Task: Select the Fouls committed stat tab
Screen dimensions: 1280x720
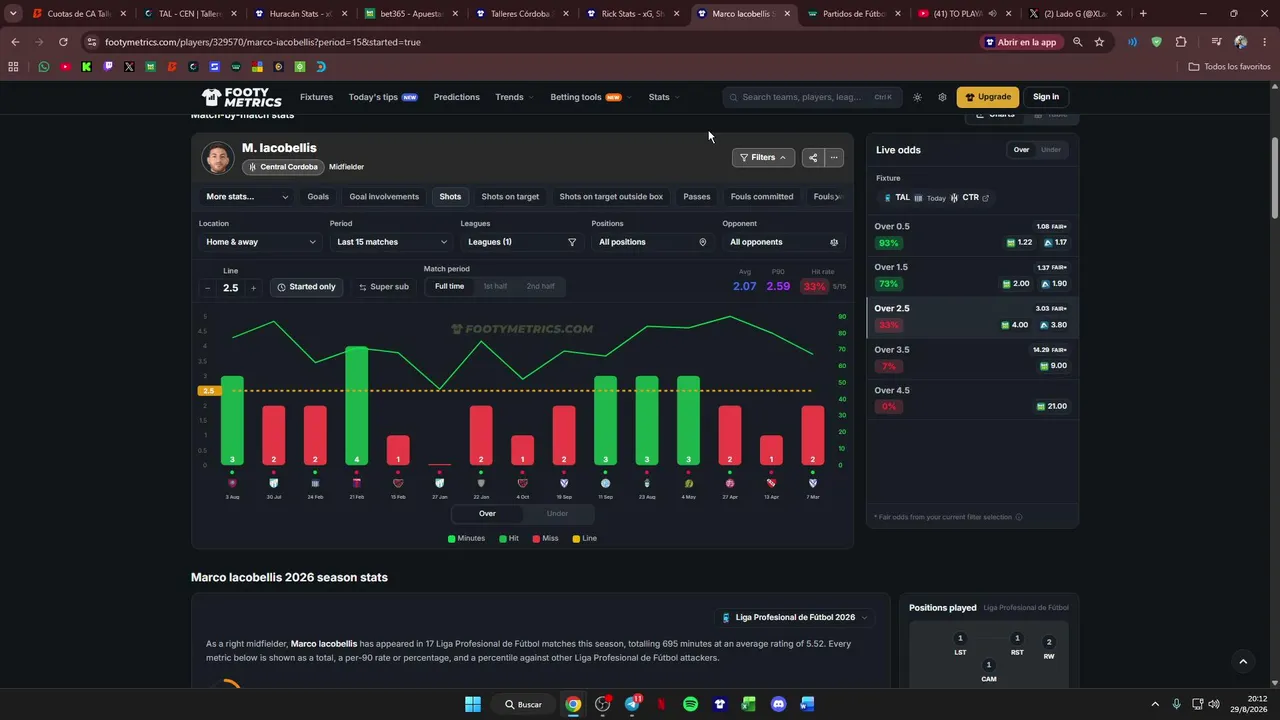Action: pos(762,197)
